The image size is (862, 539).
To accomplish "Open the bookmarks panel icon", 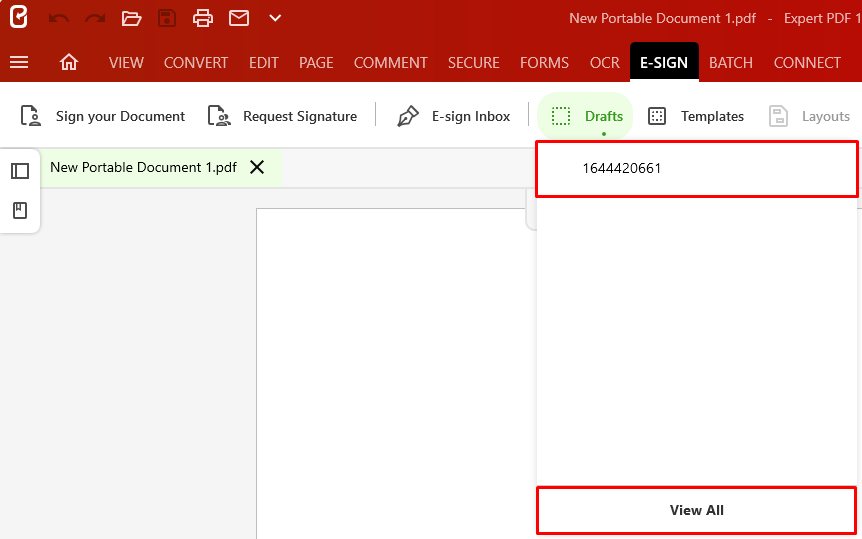I will coord(20,210).
